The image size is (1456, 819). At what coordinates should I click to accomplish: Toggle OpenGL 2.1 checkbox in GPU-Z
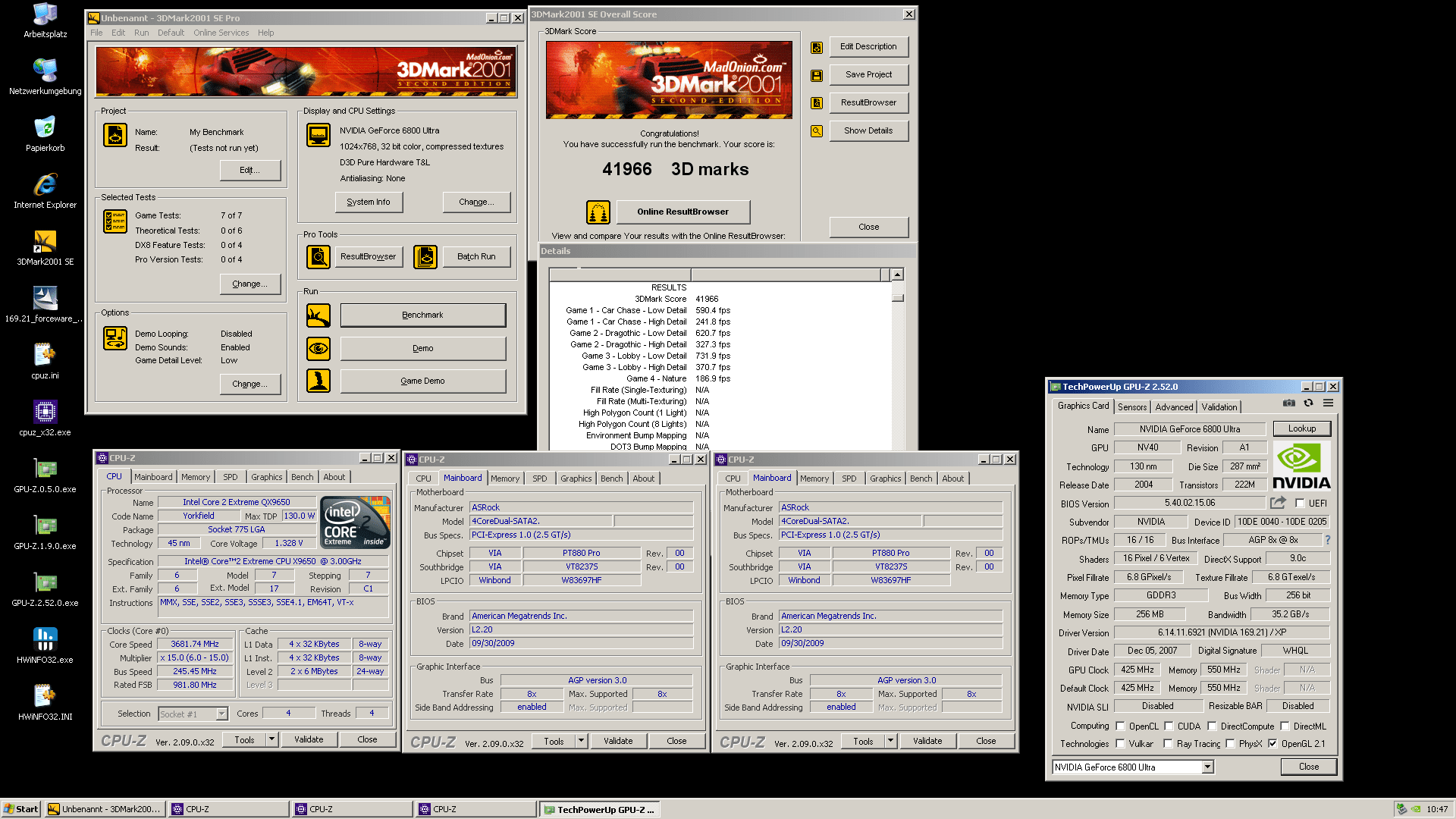(x=1272, y=743)
